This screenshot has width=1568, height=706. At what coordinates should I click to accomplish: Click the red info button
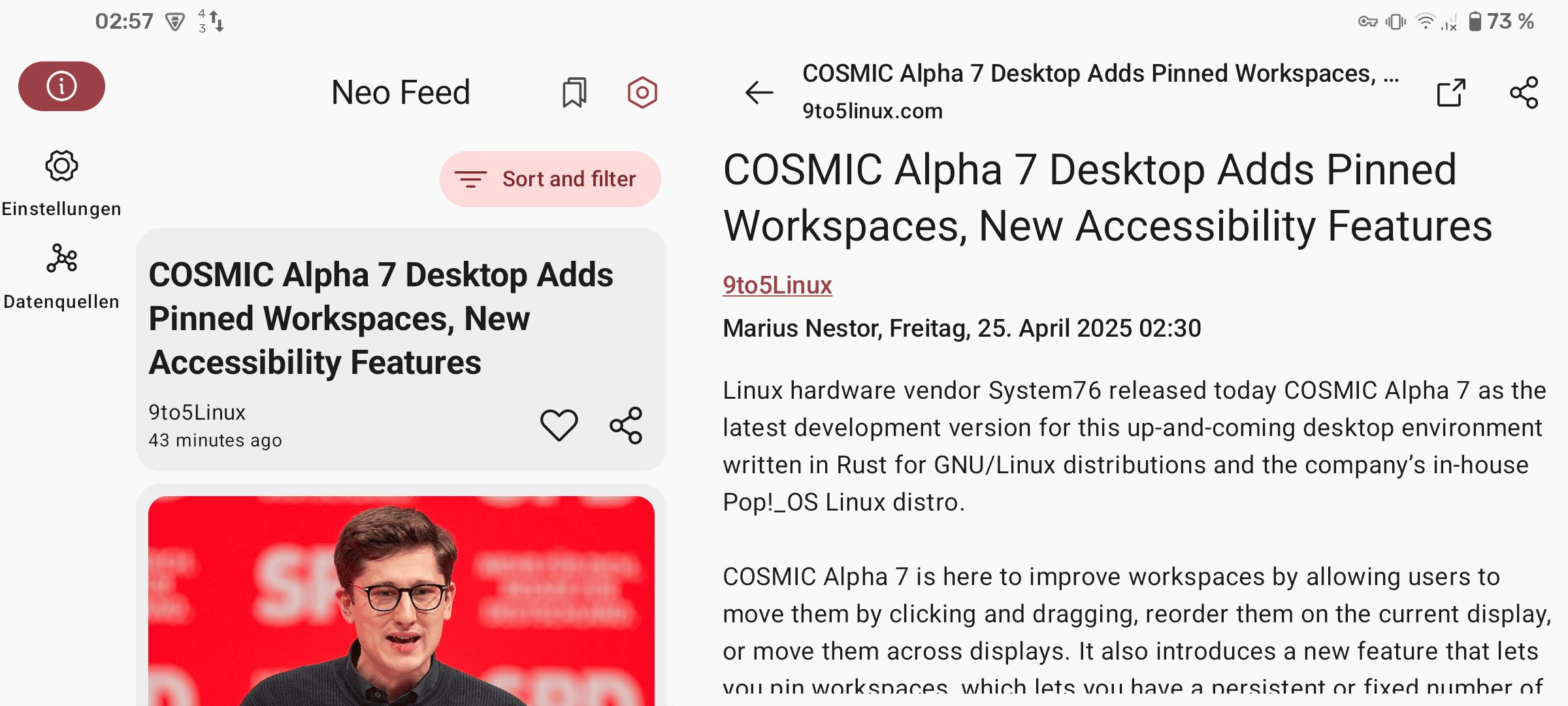[61, 86]
